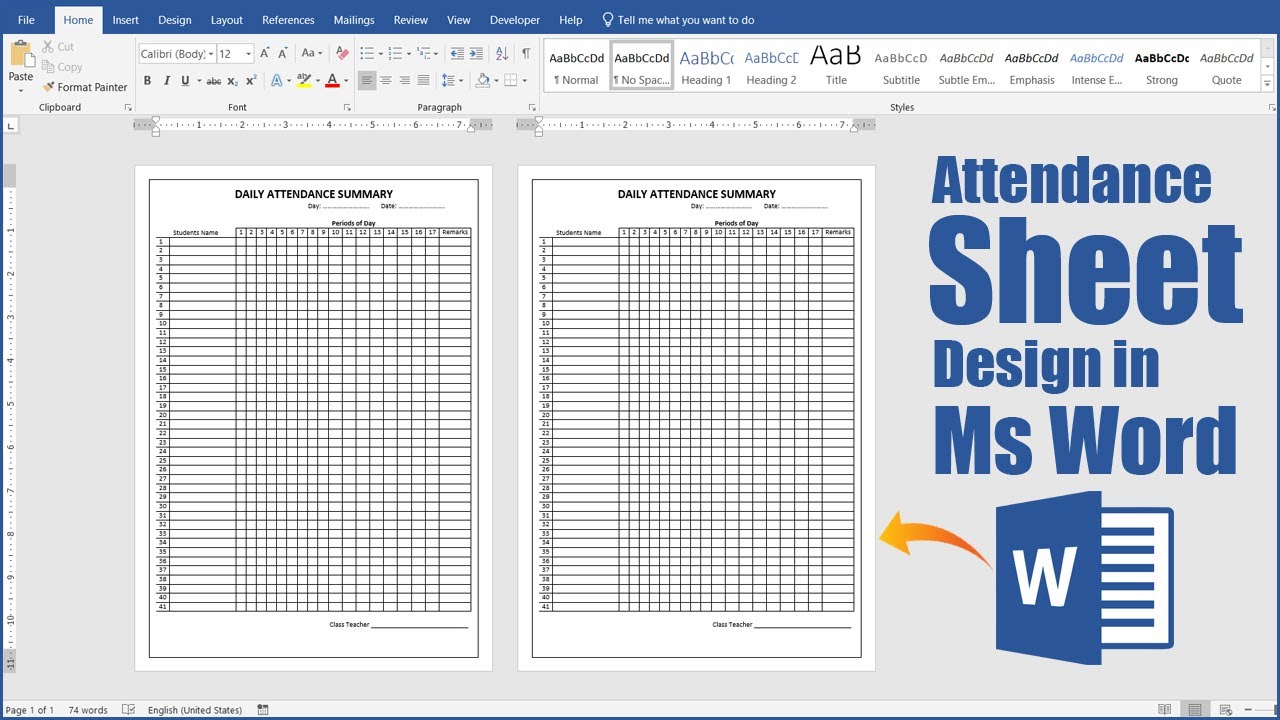This screenshot has width=1280, height=720.
Task: Open the Calibri font name dropdown
Action: tap(211, 54)
